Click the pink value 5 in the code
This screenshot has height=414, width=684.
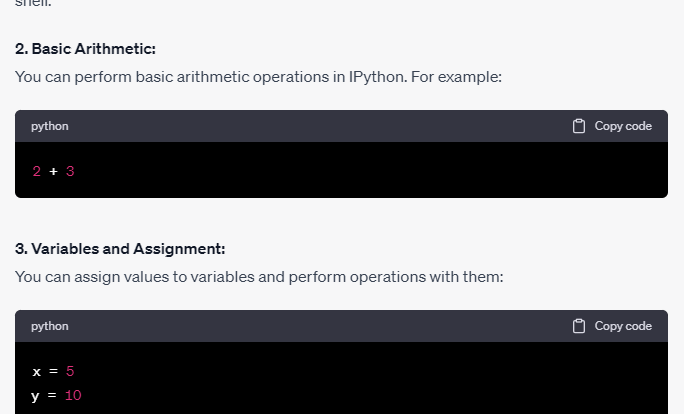[70, 371]
